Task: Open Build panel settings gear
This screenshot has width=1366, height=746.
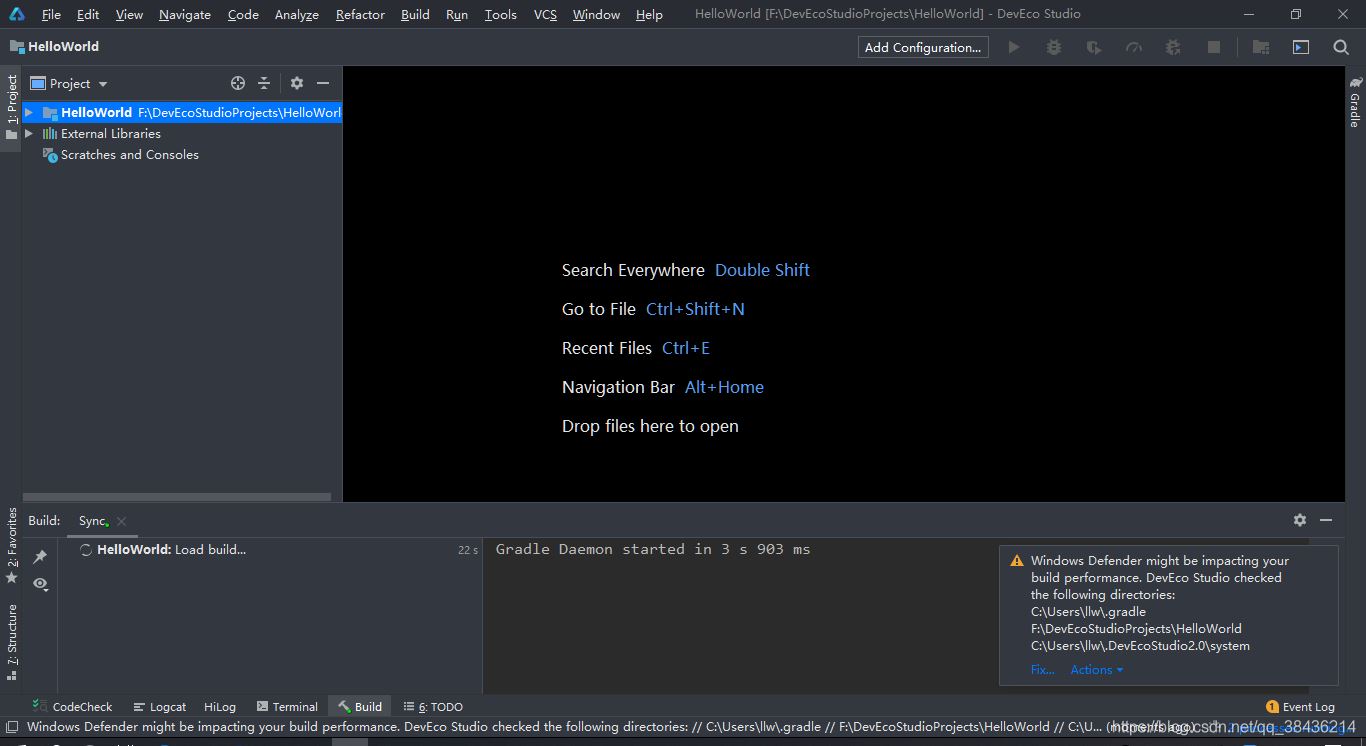Action: (1300, 520)
